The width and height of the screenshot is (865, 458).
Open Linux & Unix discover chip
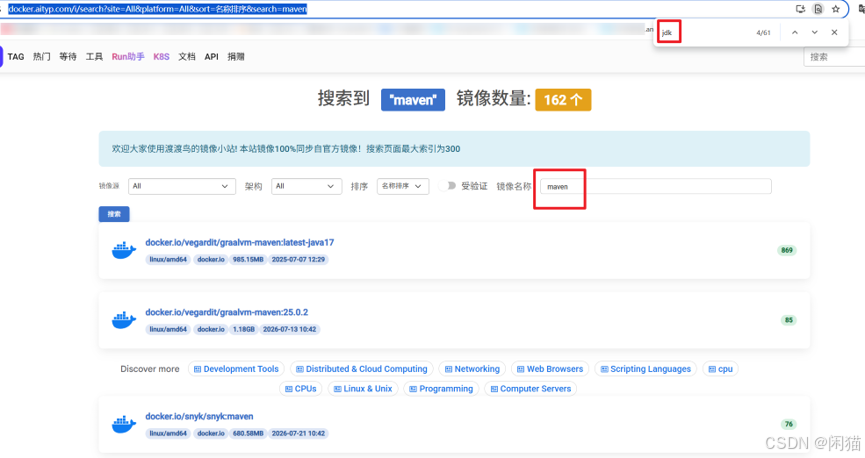(x=363, y=389)
